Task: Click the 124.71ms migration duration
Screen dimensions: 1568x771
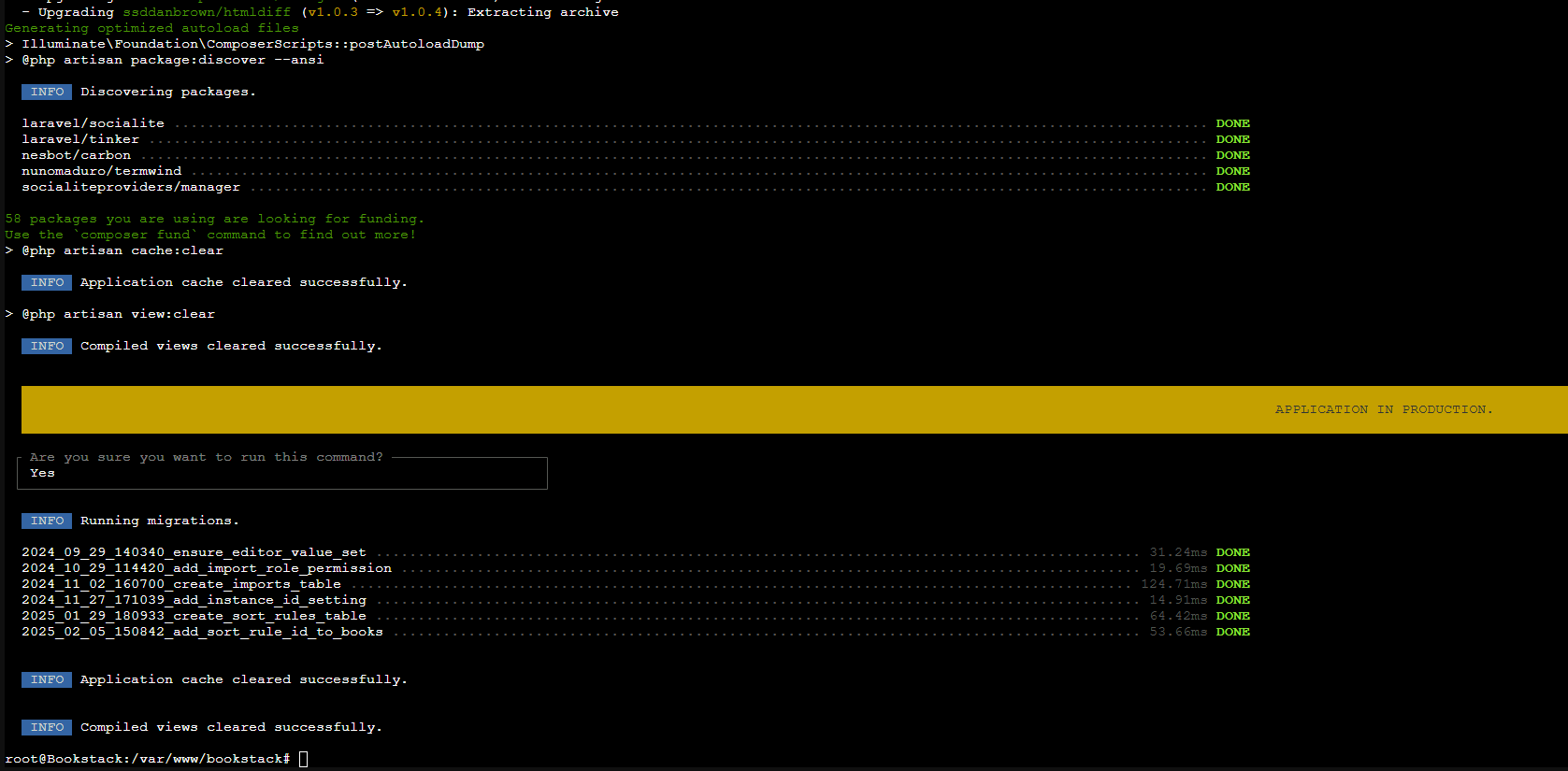Action: [1173, 584]
